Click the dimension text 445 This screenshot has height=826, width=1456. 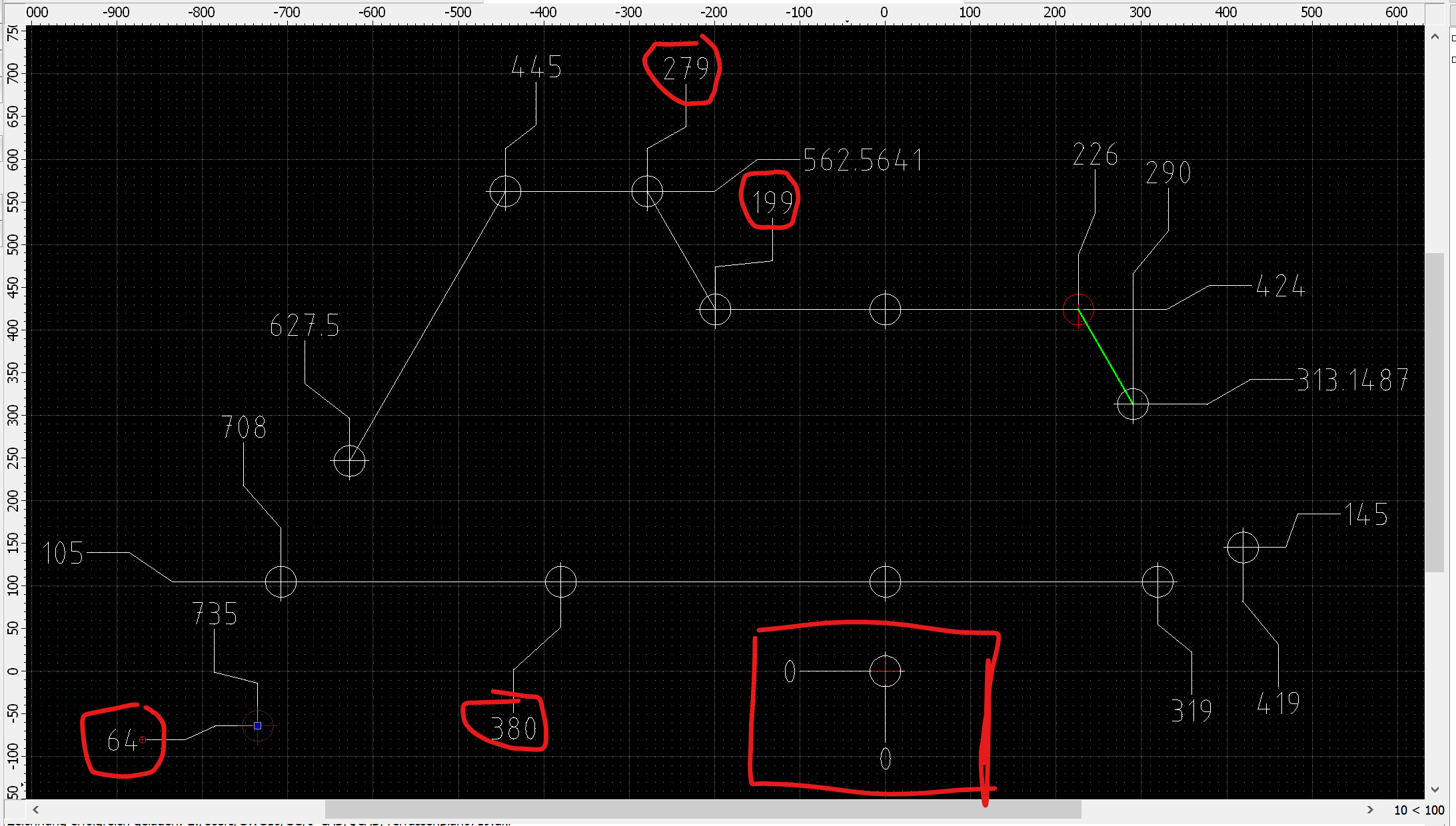(536, 67)
